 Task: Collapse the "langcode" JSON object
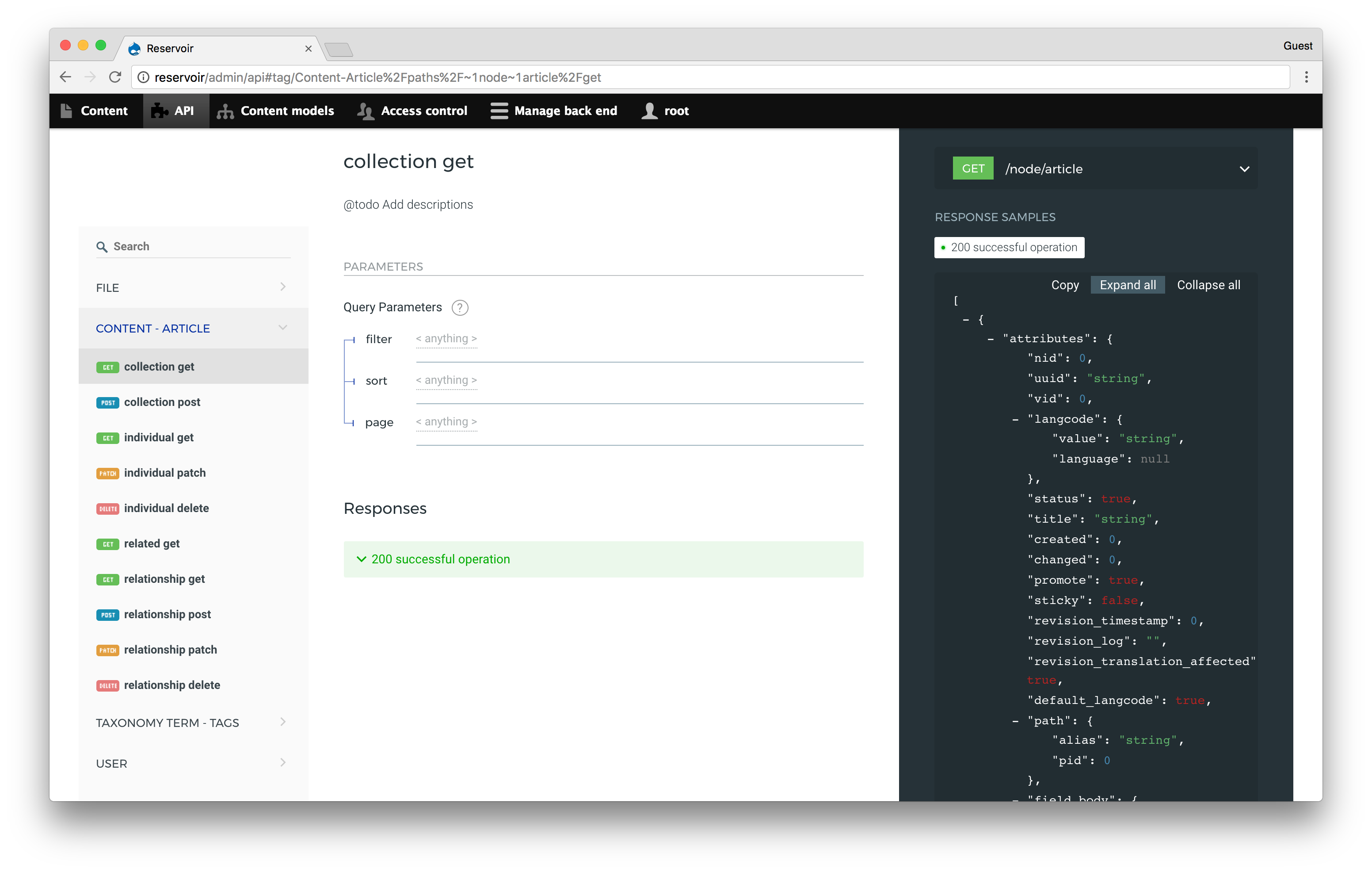point(1015,420)
